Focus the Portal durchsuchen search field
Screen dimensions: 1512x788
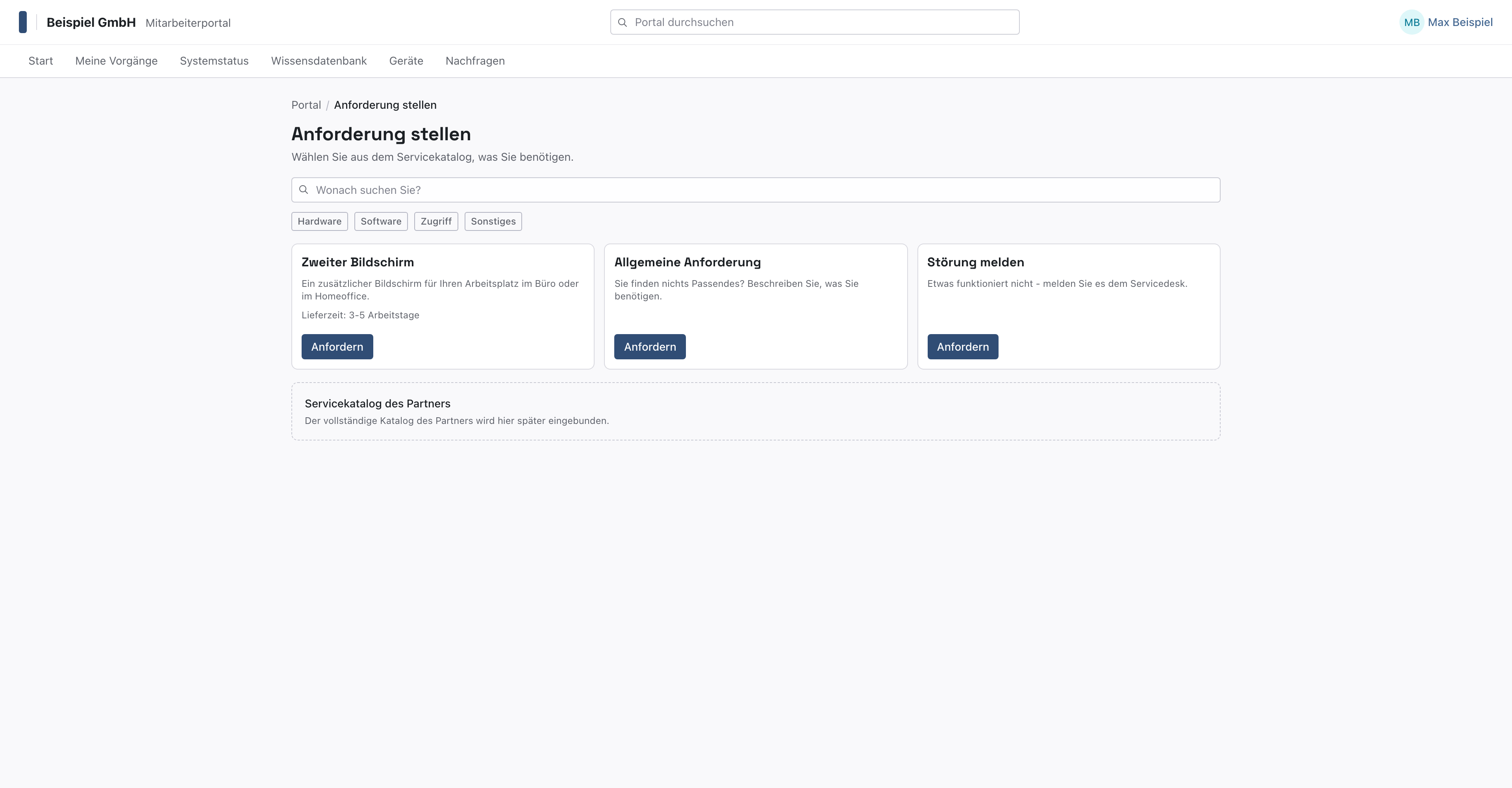(x=815, y=22)
